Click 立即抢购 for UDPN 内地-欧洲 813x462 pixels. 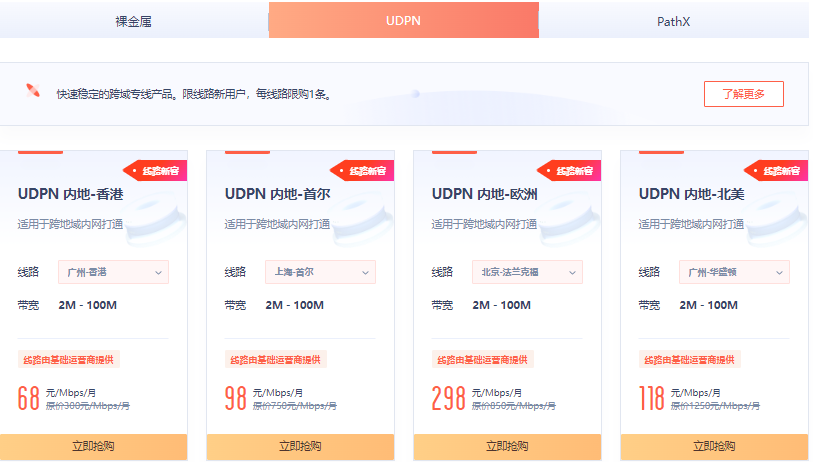(507, 446)
